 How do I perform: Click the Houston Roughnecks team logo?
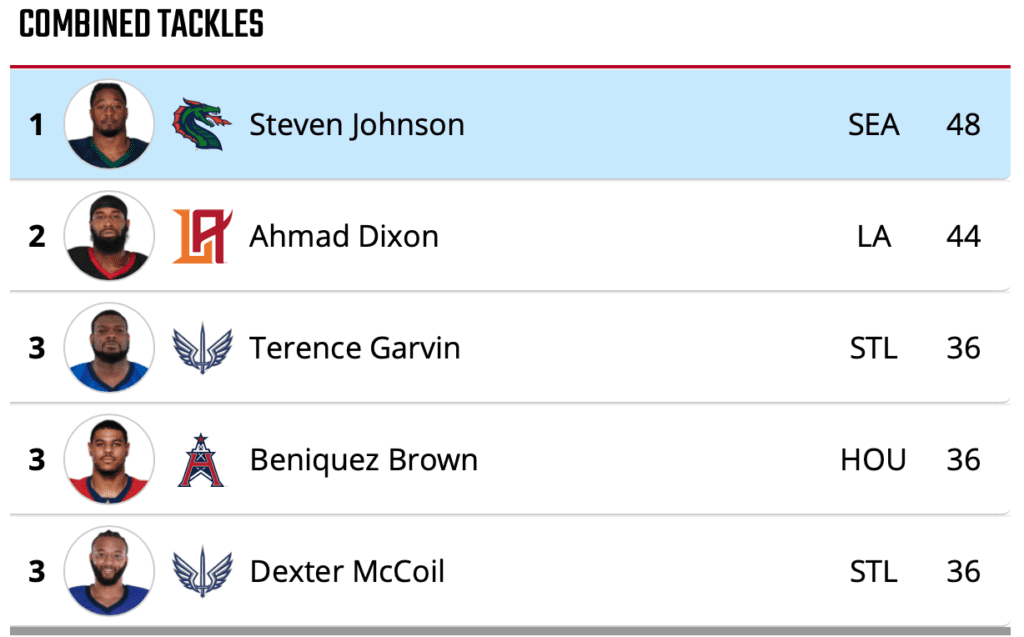[201, 460]
